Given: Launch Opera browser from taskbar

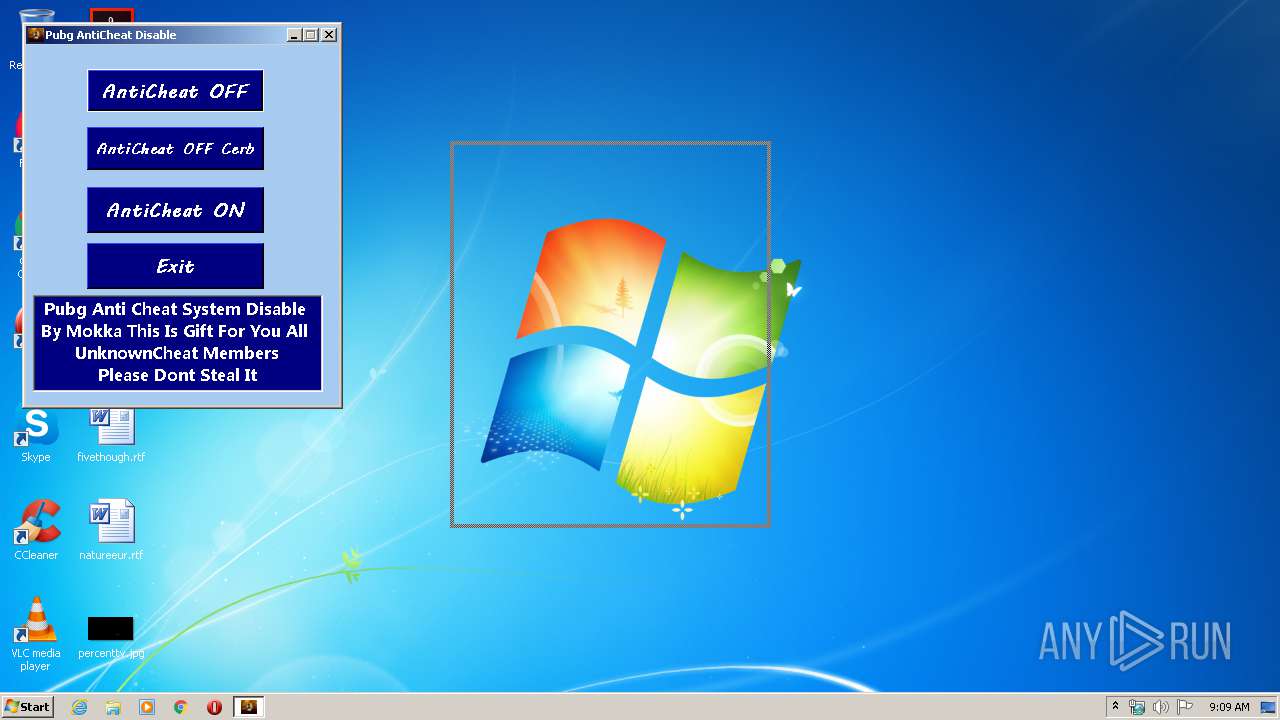Looking at the screenshot, I should [x=214, y=707].
